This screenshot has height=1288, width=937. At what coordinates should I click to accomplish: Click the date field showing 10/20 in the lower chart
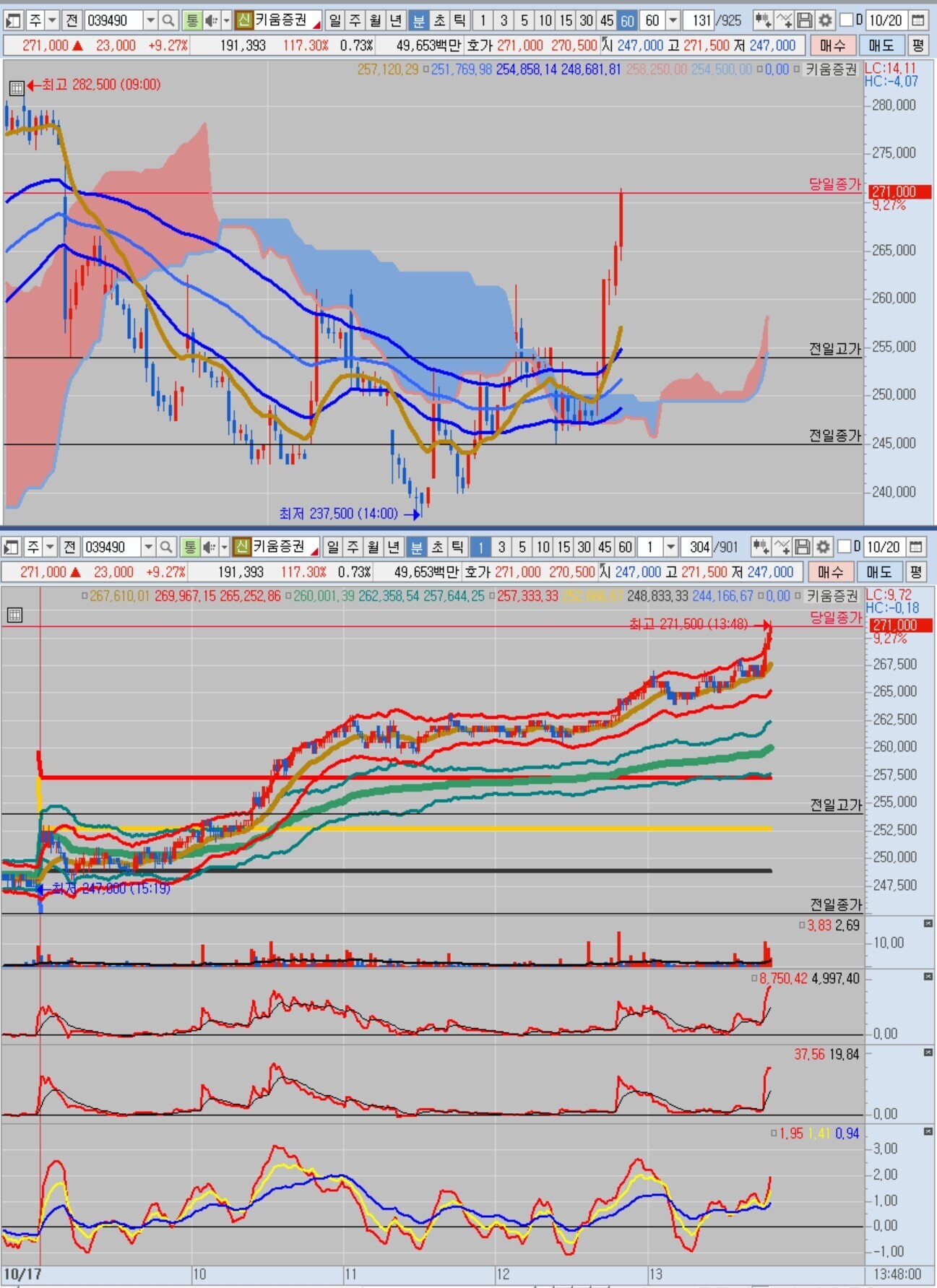[x=884, y=547]
